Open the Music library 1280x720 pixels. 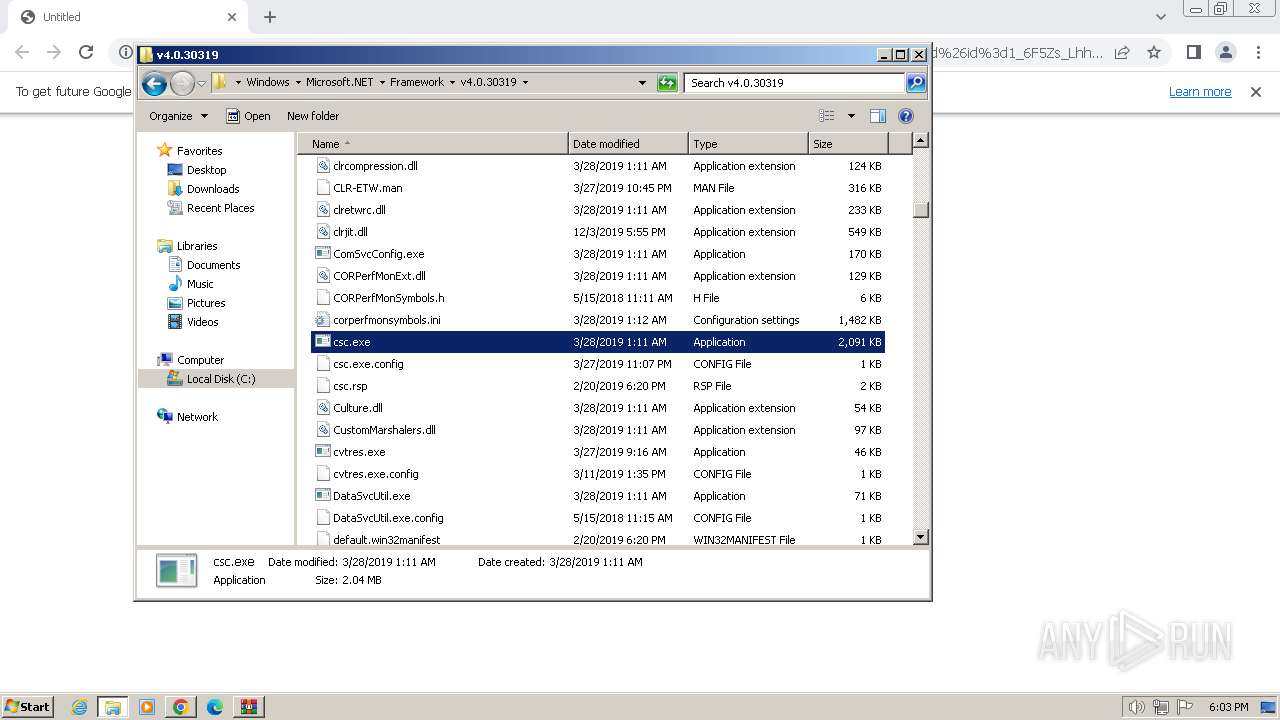tap(200, 284)
